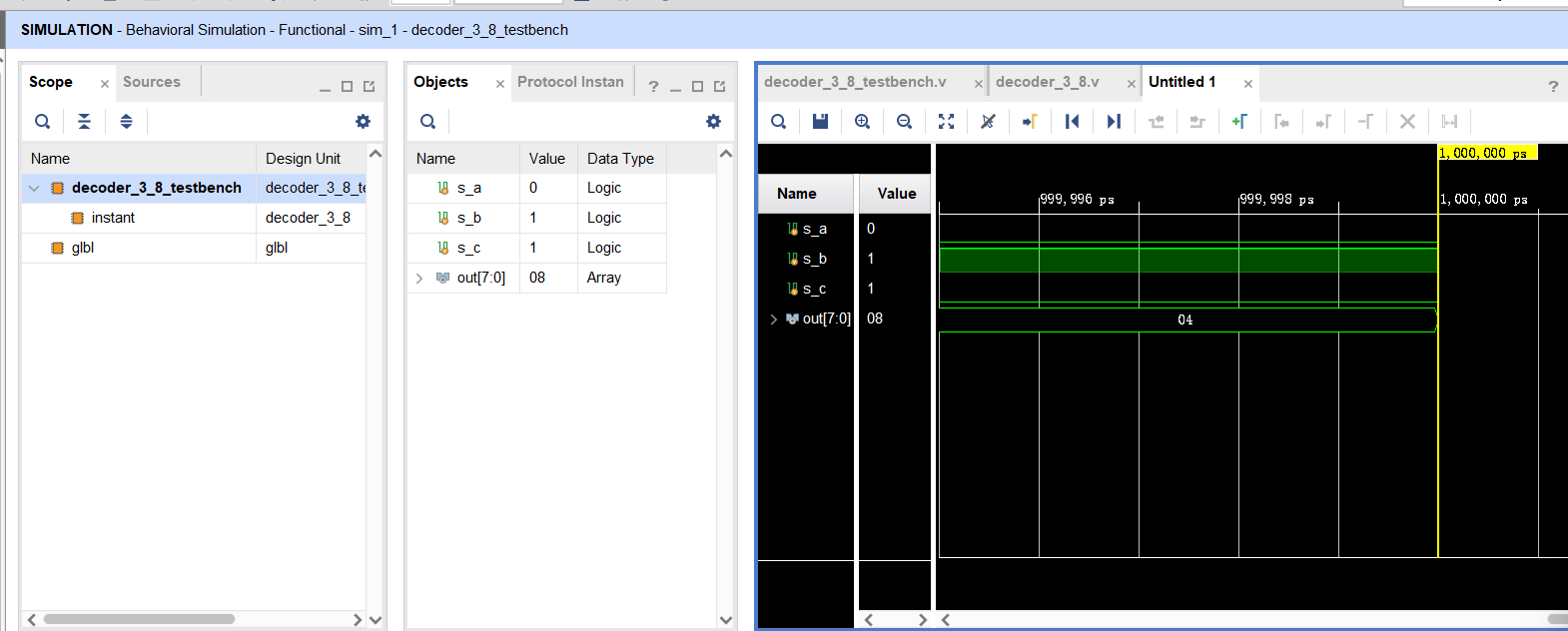Expand all items in Scope panel

pyautogui.click(x=126, y=121)
